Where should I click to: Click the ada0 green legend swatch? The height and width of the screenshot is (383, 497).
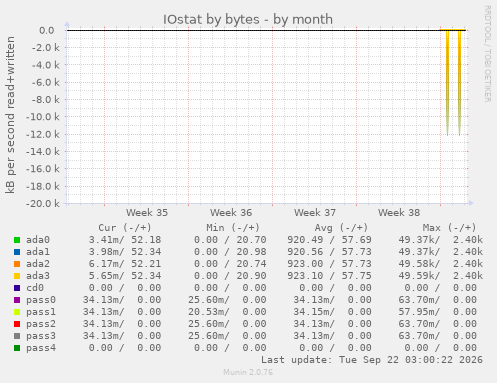pyautogui.click(x=17, y=240)
